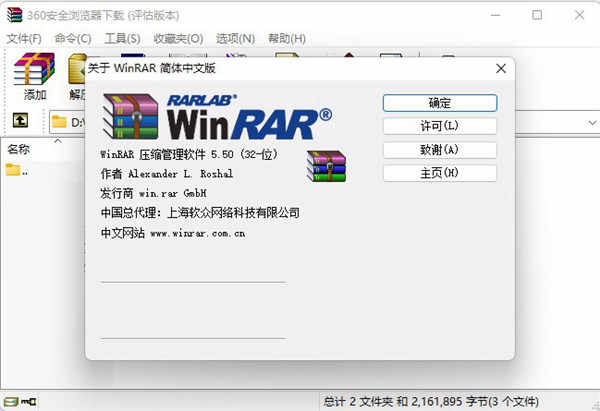Image resolution: width=600 pixels, height=411 pixels.
Task: Open the 选项(N) menu
Action: point(235,38)
